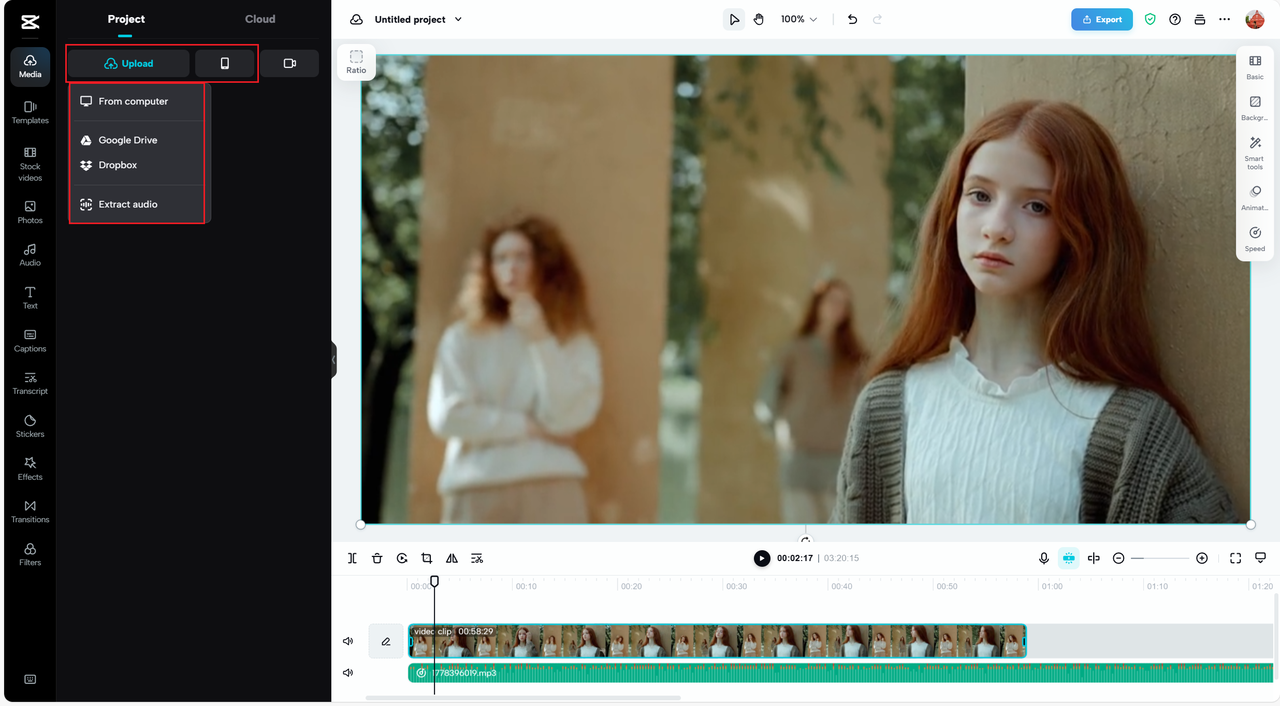Open Animation properties panel
The width and height of the screenshot is (1280, 706).
pos(1255,198)
